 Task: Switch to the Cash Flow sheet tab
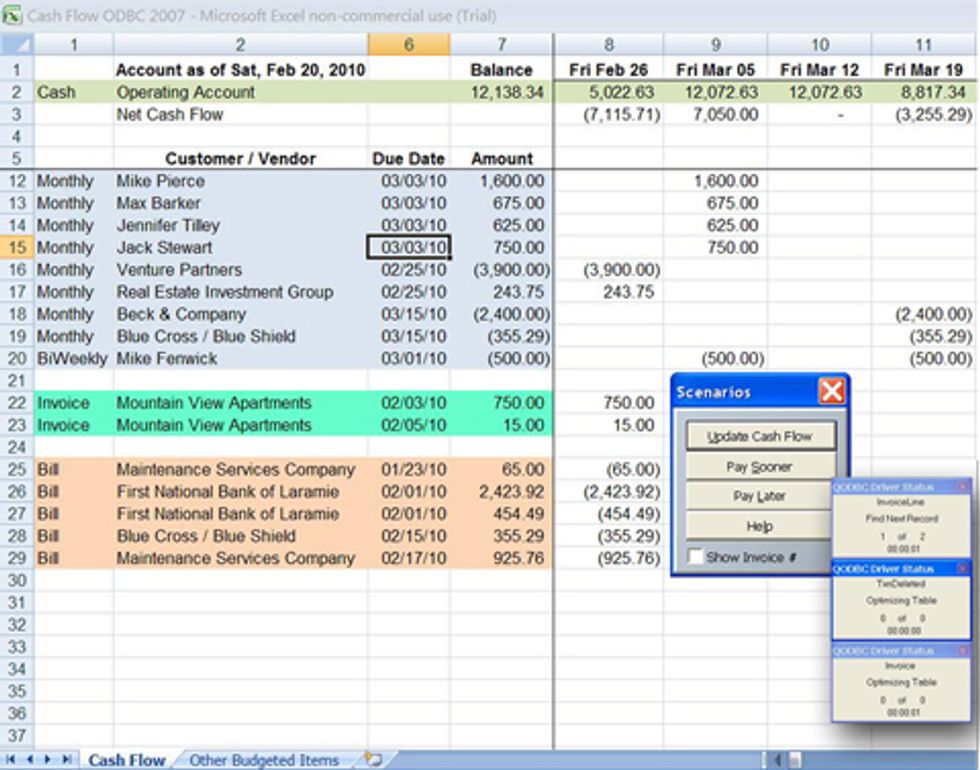click(127, 760)
